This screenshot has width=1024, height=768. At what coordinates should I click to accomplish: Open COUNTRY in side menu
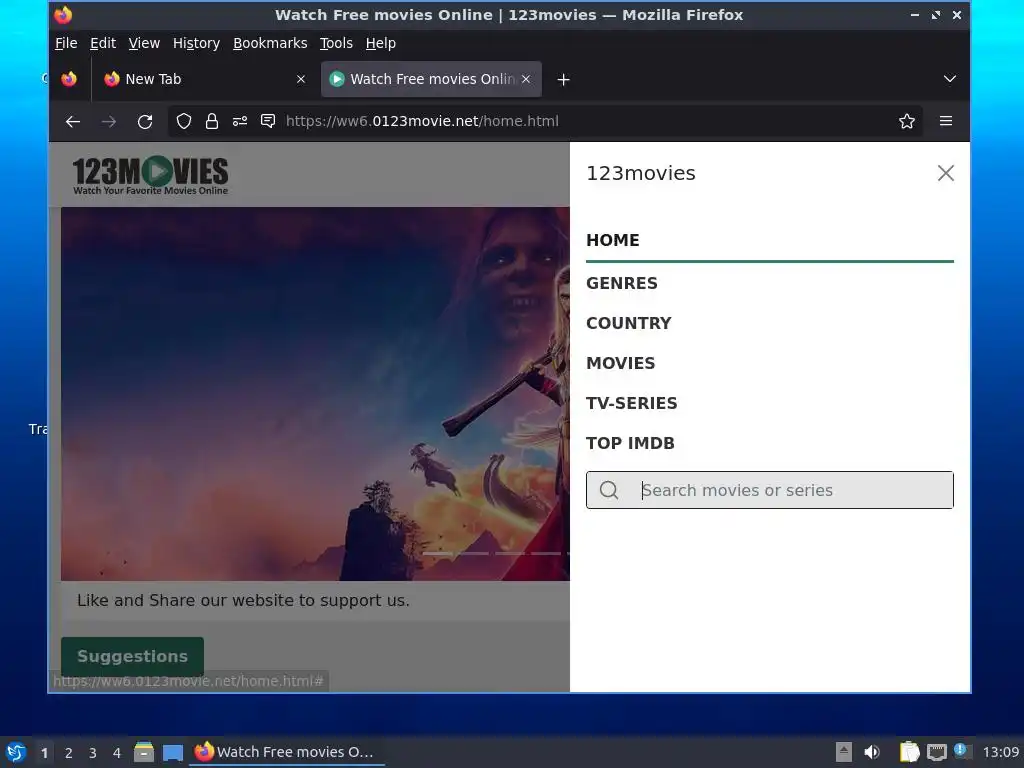pyautogui.click(x=628, y=323)
